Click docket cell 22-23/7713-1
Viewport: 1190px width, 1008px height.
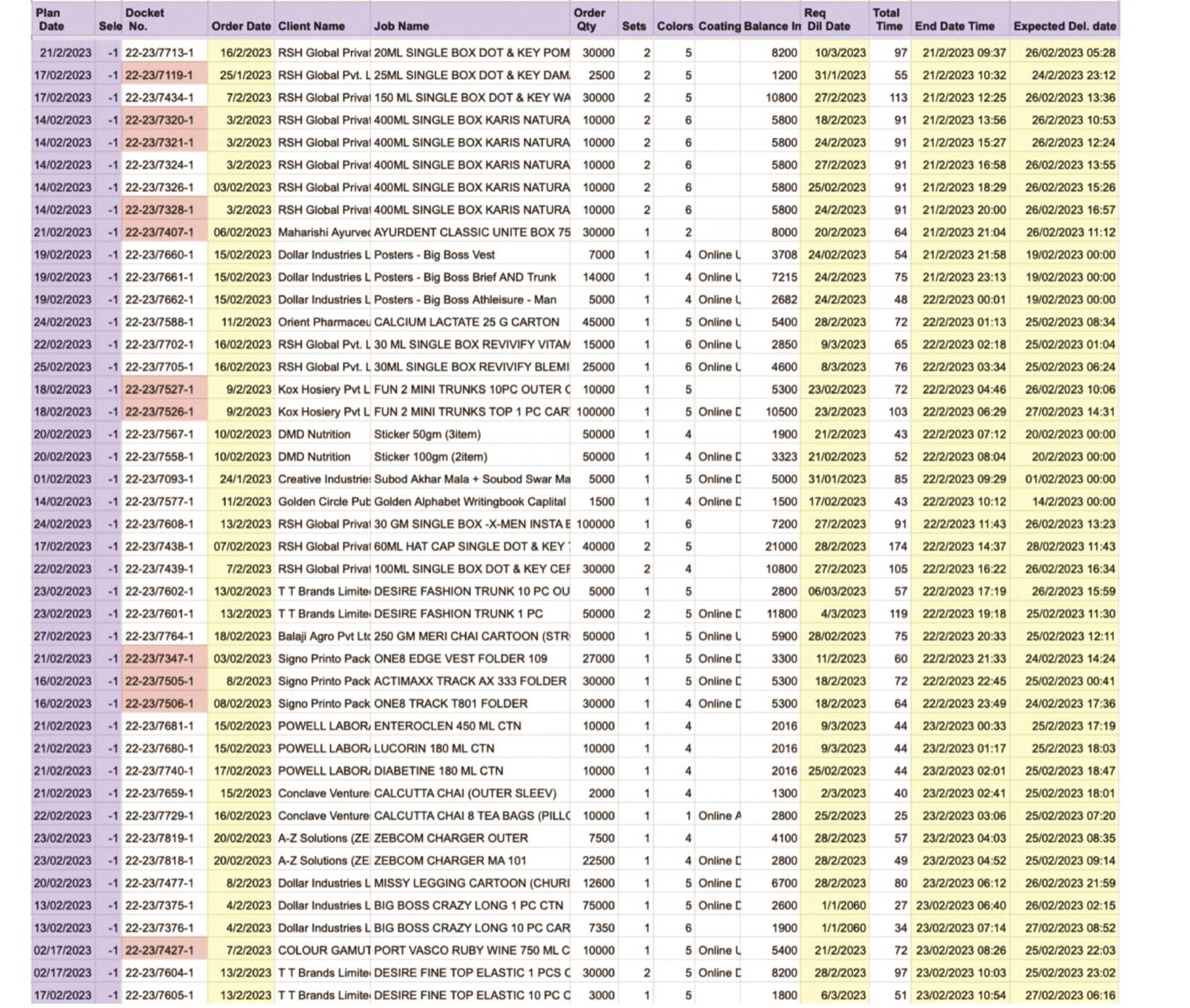pos(159,53)
